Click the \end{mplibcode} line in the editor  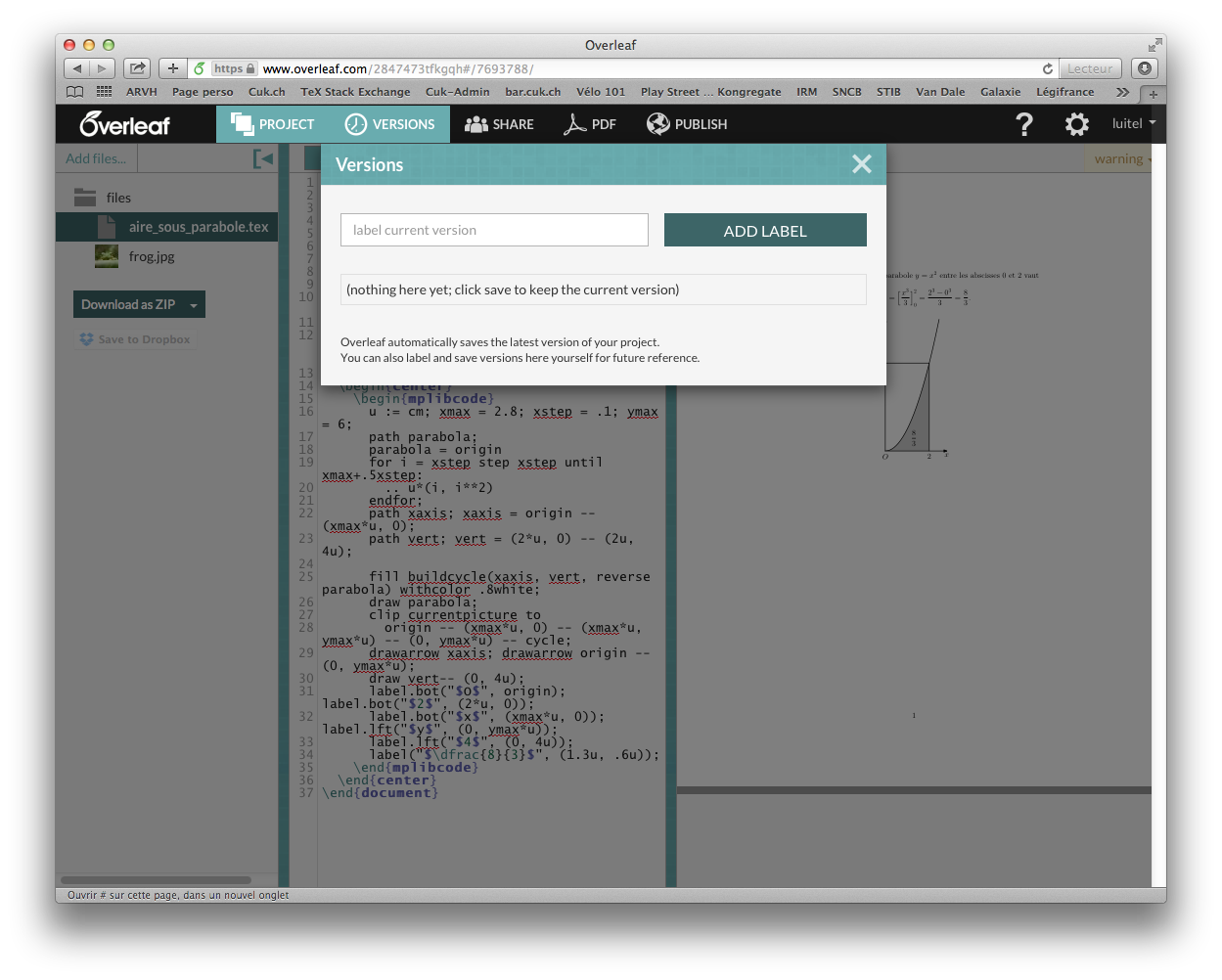pos(416,768)
